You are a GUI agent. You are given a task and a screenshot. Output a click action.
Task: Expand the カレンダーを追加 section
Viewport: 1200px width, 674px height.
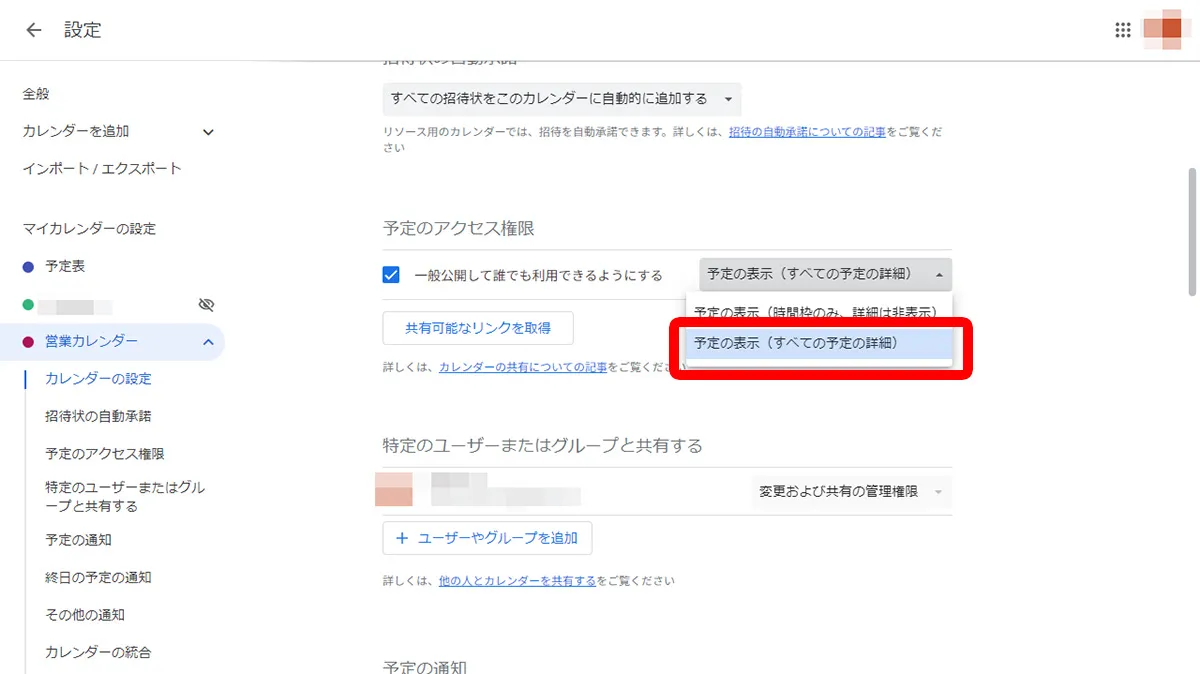pyautogui.click(x=208, y=130)
